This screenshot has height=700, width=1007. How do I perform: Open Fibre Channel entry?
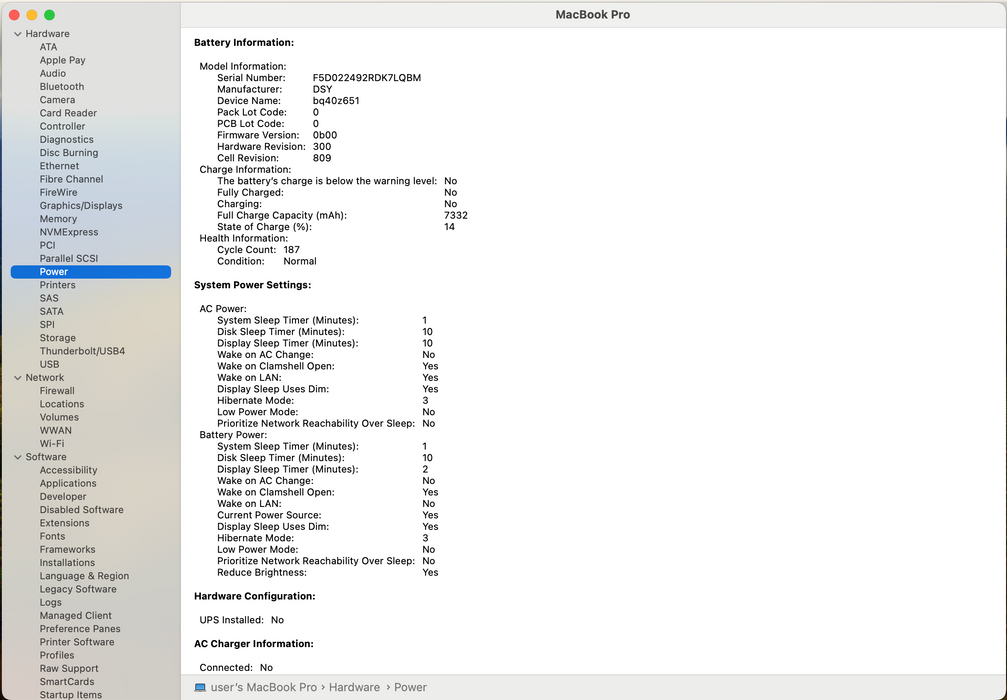(x=71, y=179)
